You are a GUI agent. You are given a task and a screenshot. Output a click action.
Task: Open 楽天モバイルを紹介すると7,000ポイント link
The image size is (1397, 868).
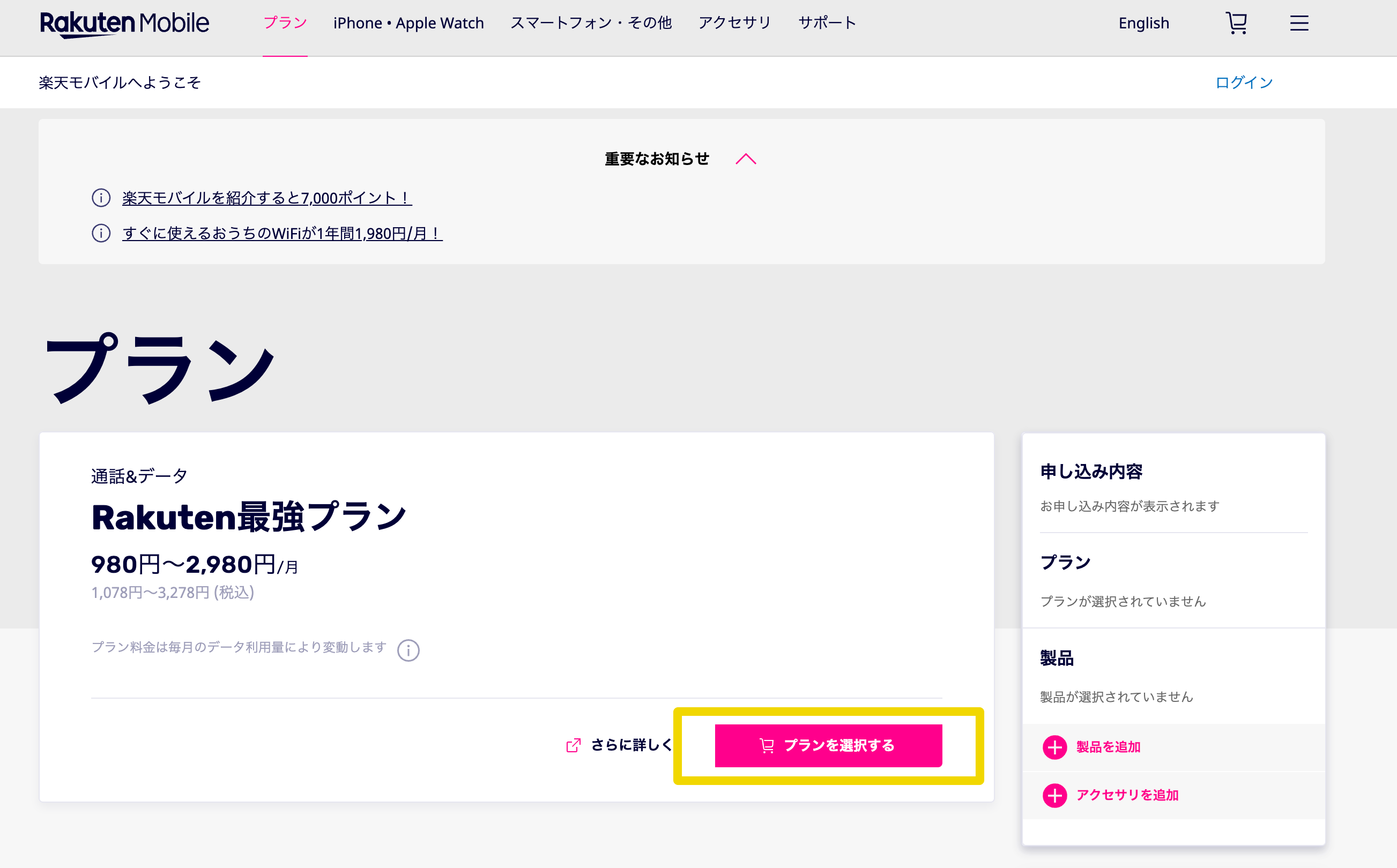point(267,198)
